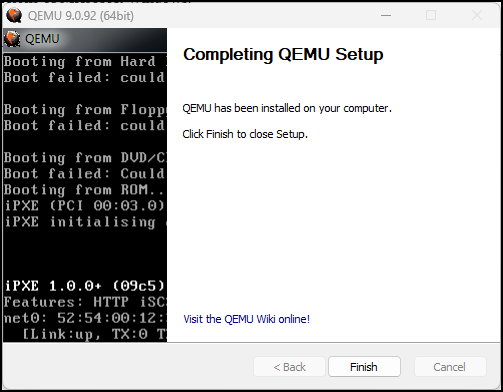Click the QEMU bird icon in the banner image
The image size is (503, 392).
pyautogui.click(x=12, y=39)
